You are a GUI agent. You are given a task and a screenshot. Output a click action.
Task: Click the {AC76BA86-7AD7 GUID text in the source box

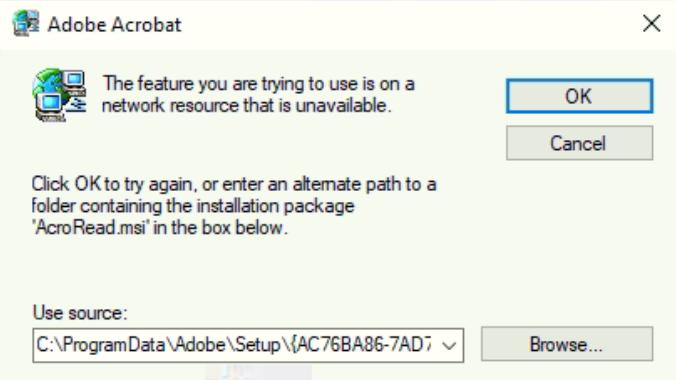click(361, 345)
